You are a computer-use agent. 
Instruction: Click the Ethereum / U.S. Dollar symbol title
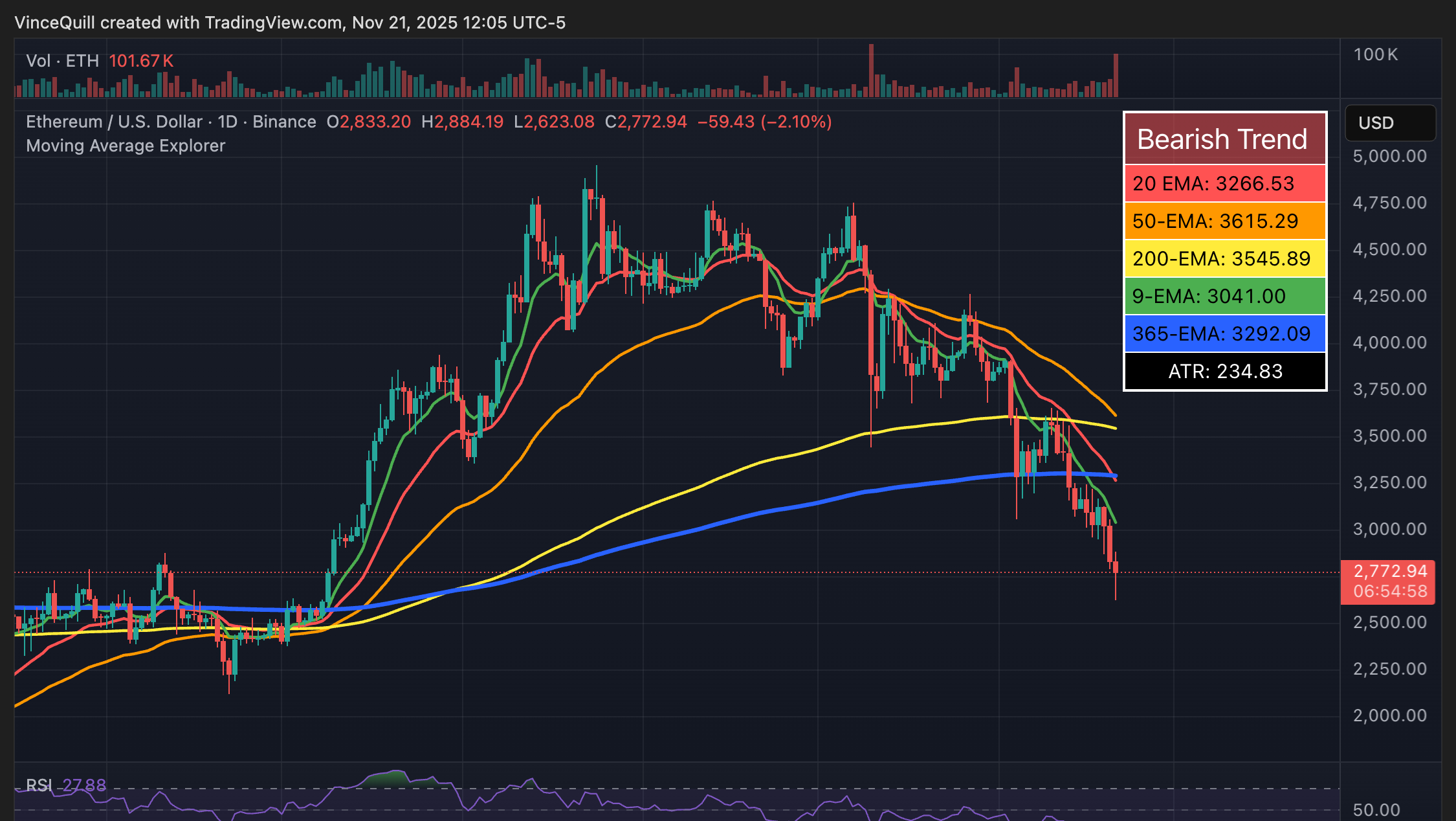coord(114,122)
